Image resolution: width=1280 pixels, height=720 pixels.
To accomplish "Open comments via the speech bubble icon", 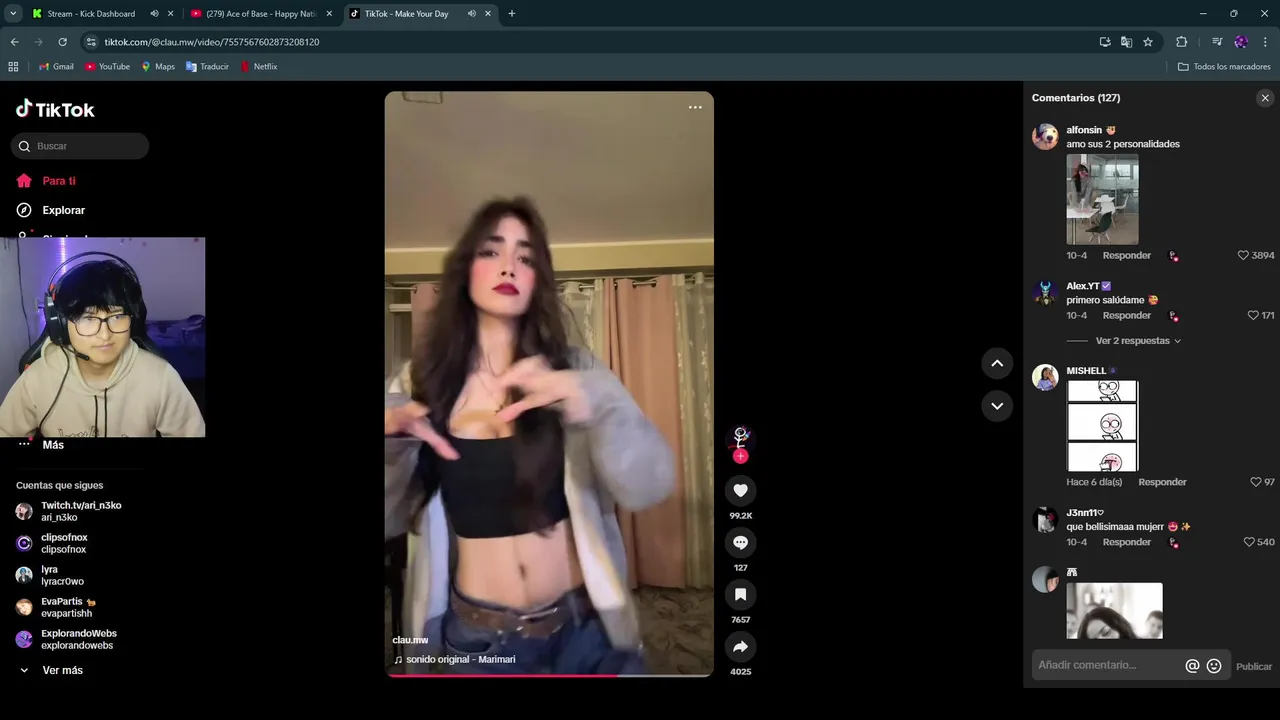I will pos(740,542).
